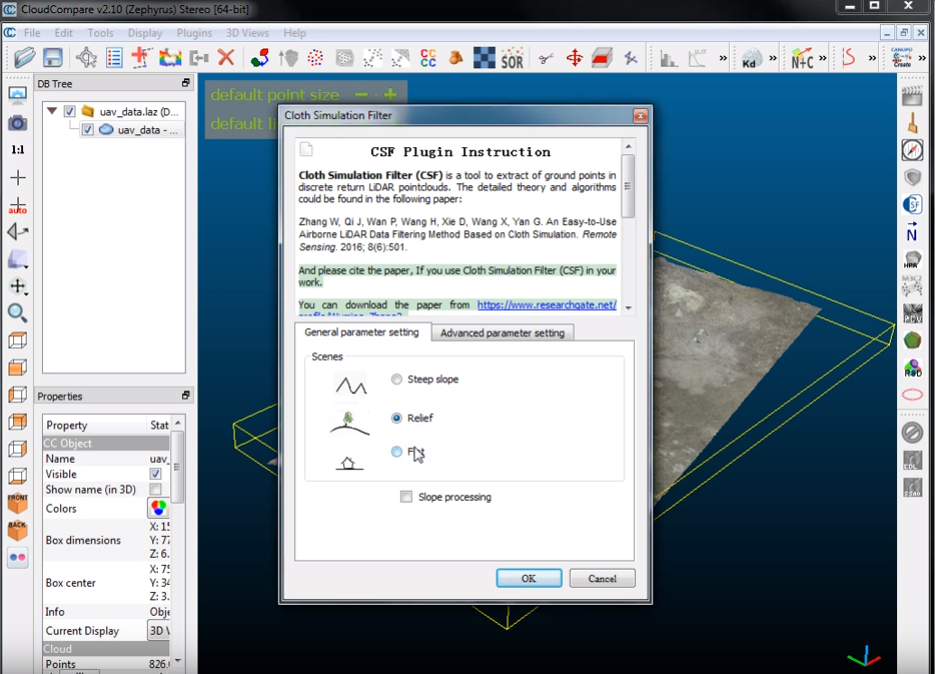Image resolution: width=935 pixels, height=674 pixels.
Task: Click the compass icon in right sidebar
Action: click(x=912, y=150)
